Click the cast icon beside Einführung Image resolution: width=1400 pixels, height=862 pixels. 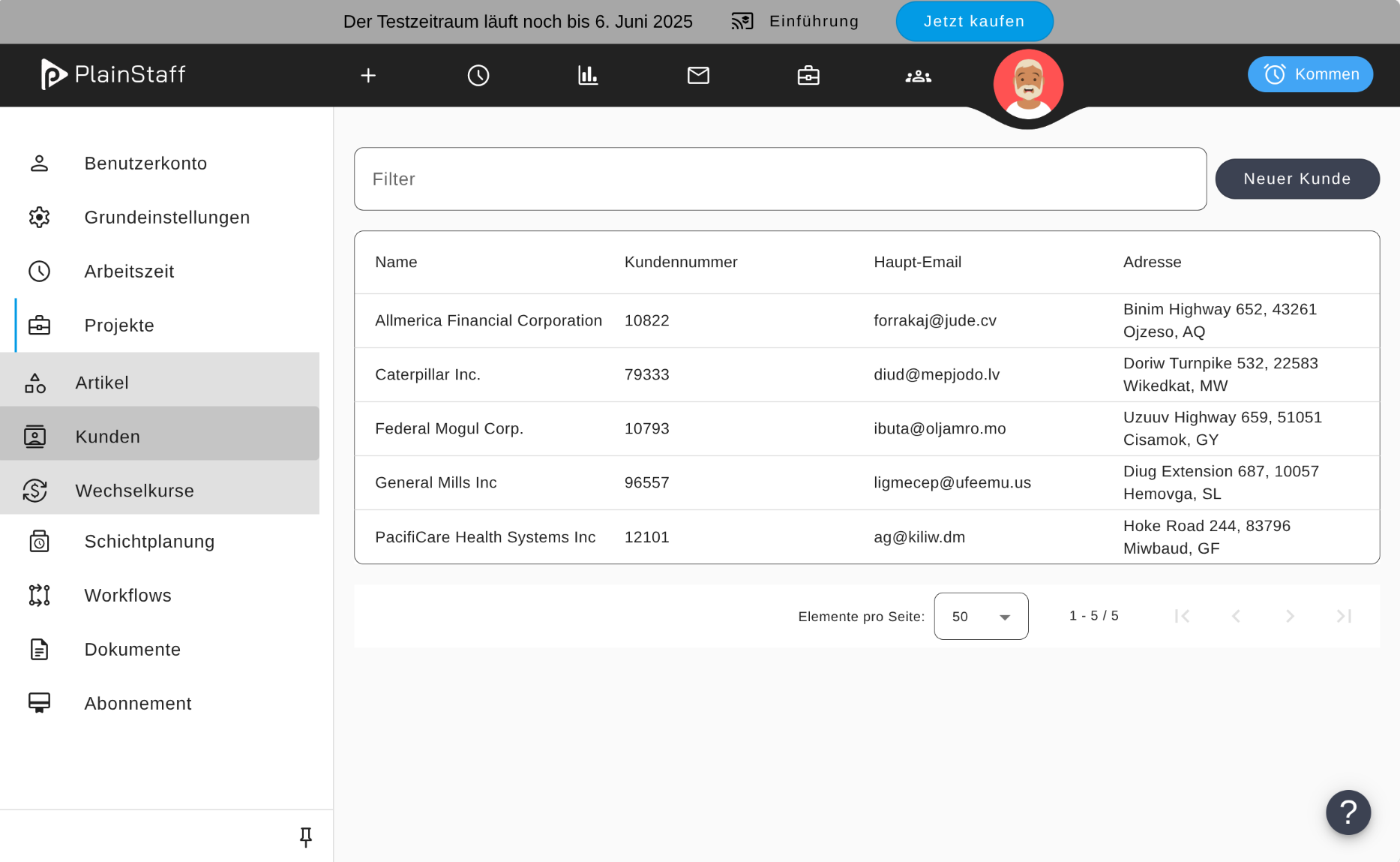[x=742, y=22]
